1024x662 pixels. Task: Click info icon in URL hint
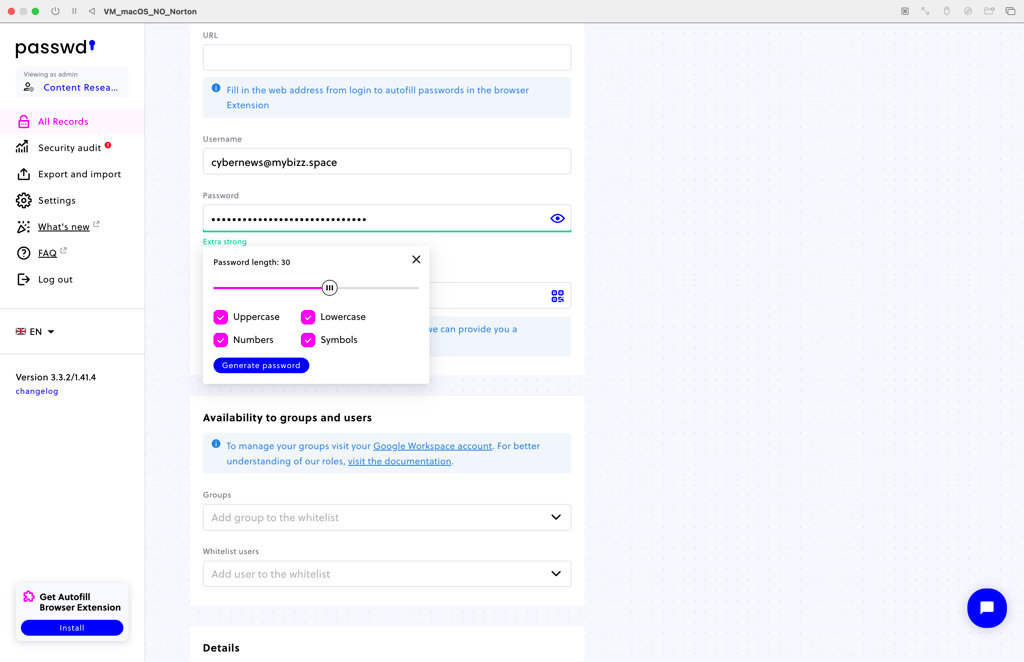216,88
